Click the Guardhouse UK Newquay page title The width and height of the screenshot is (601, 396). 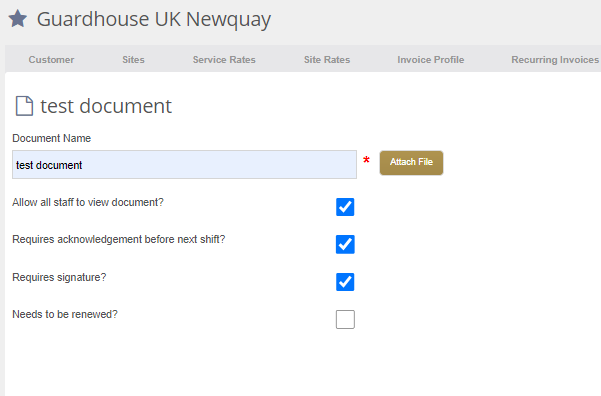tap(154, 19)
